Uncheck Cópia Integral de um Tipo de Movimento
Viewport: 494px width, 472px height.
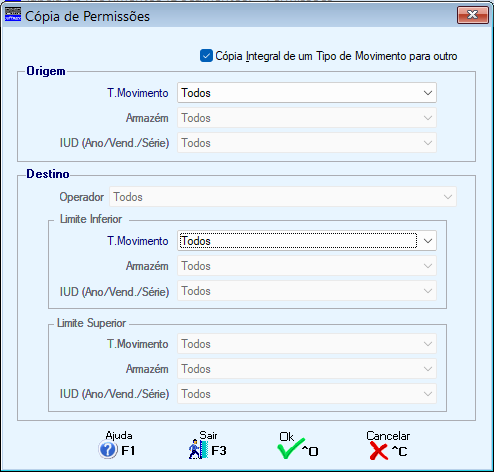(x=206, y=56)
